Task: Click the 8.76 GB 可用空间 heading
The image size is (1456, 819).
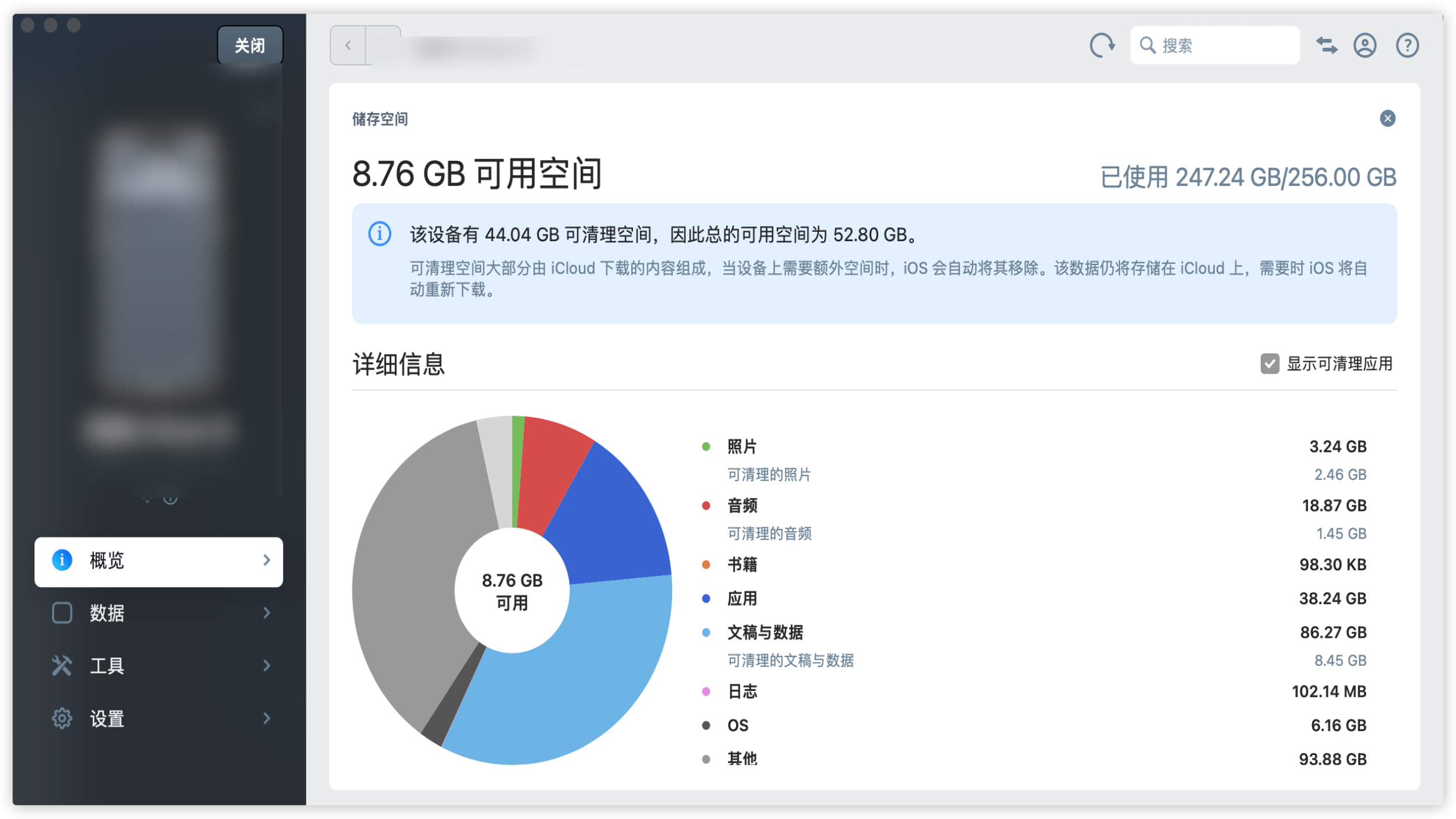Action: 476,174
